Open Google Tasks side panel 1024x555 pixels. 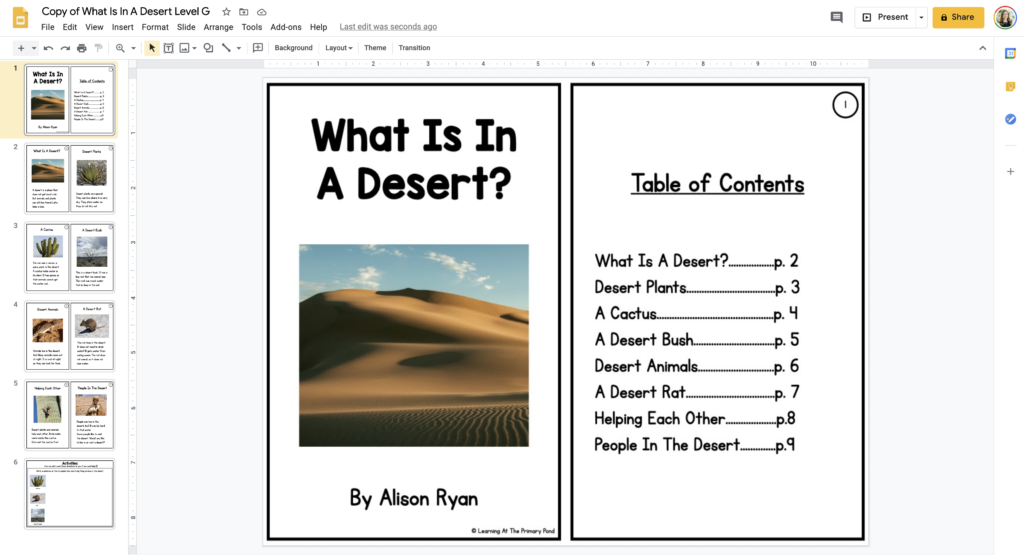coord(1010,119)
